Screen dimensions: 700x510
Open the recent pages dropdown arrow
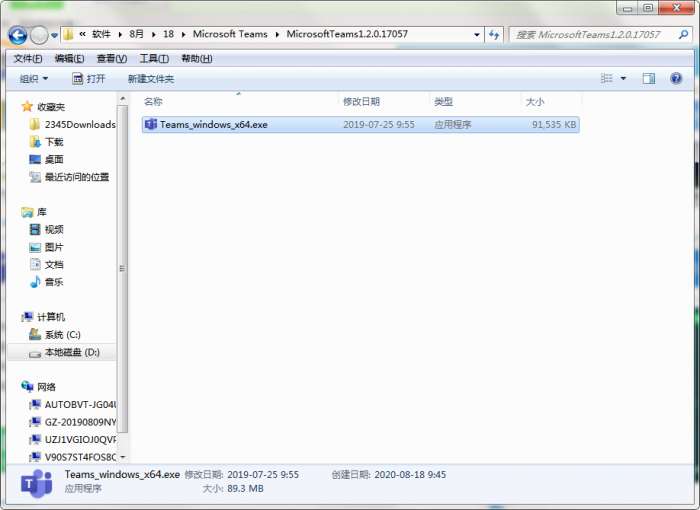click(x=54, y=35)
